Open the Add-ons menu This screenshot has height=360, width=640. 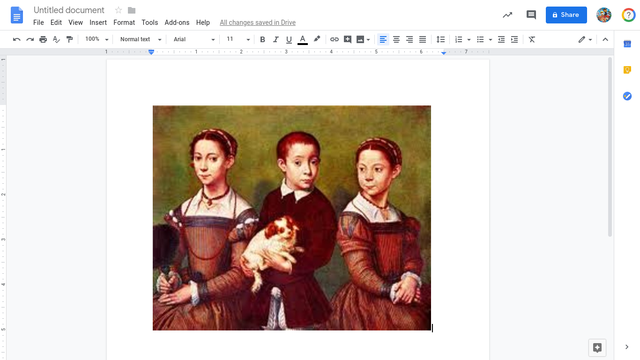177,22
